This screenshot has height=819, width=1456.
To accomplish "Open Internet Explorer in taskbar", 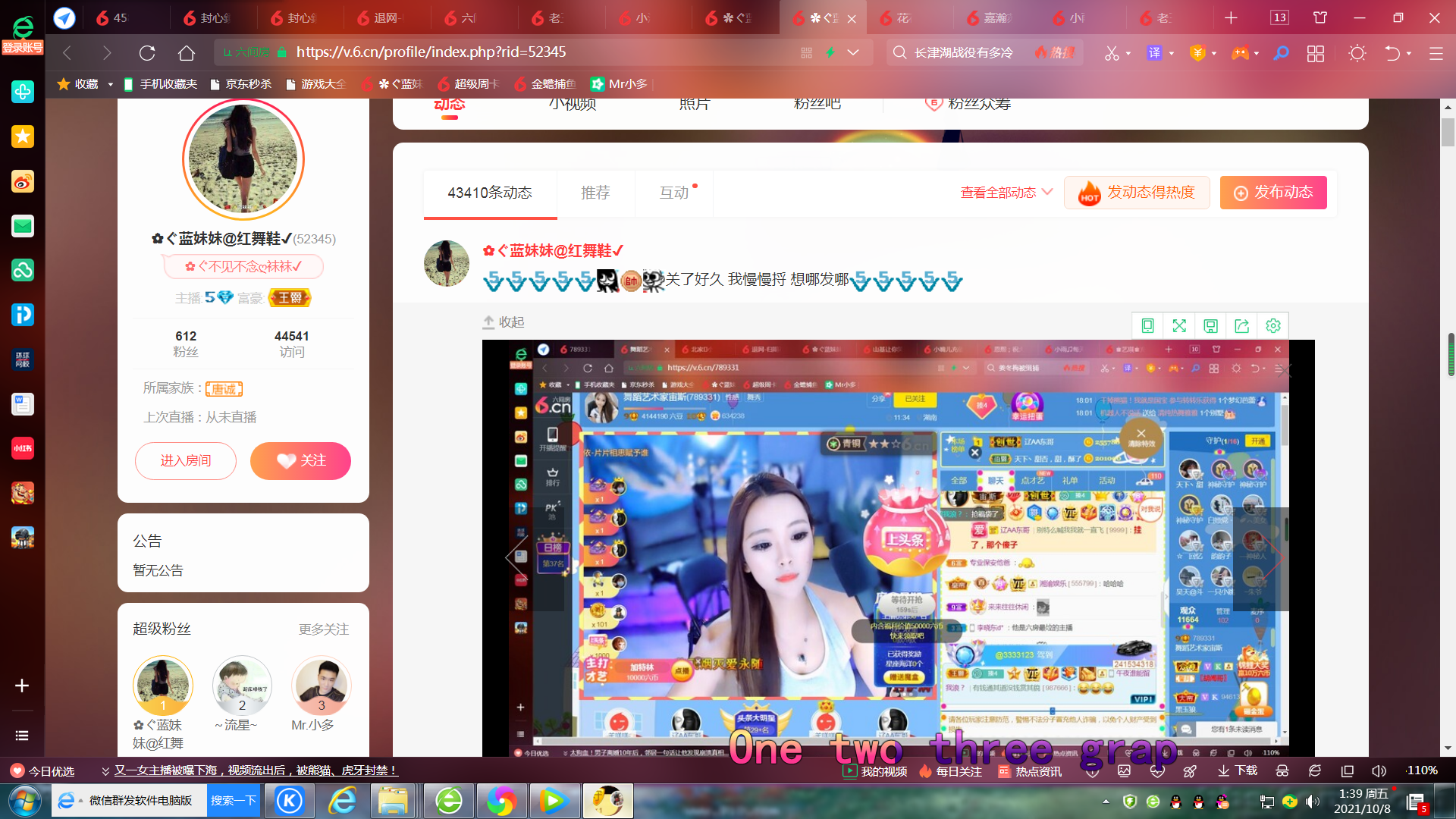I will point(342,801).
